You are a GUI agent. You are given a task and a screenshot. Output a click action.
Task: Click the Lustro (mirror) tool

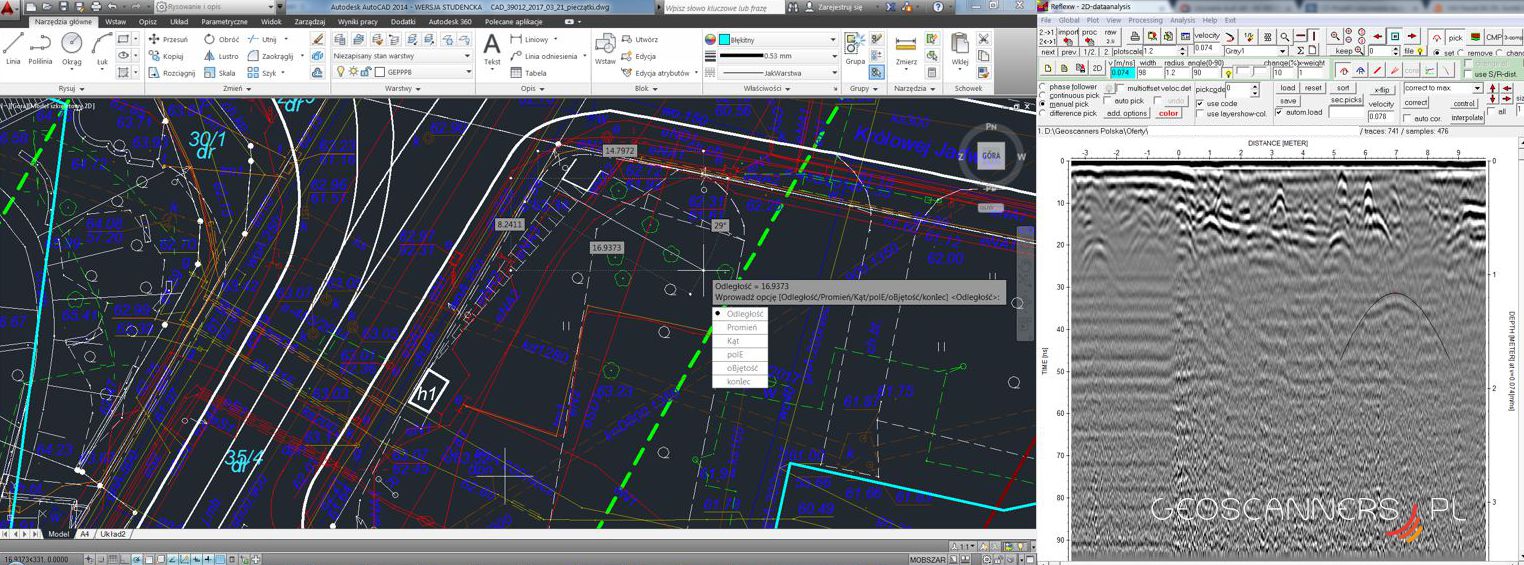(222, 56)
